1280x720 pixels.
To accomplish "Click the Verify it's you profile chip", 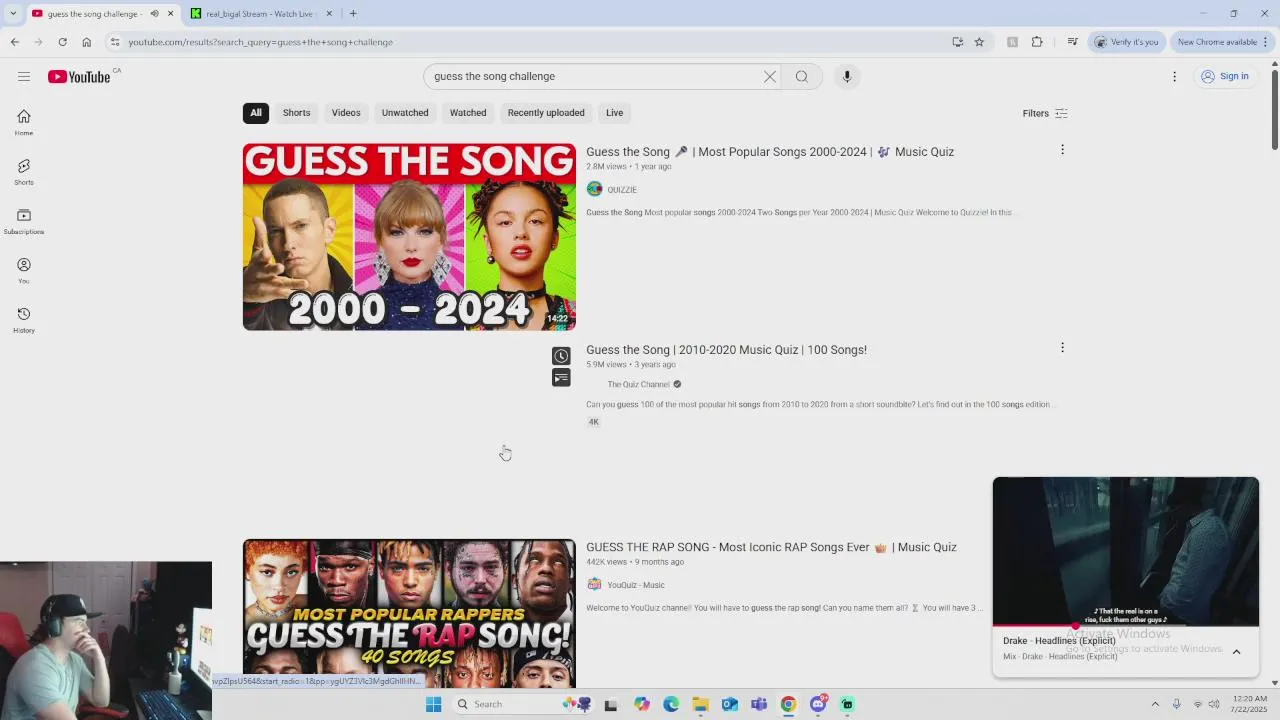I will [x=1127, y=42].
